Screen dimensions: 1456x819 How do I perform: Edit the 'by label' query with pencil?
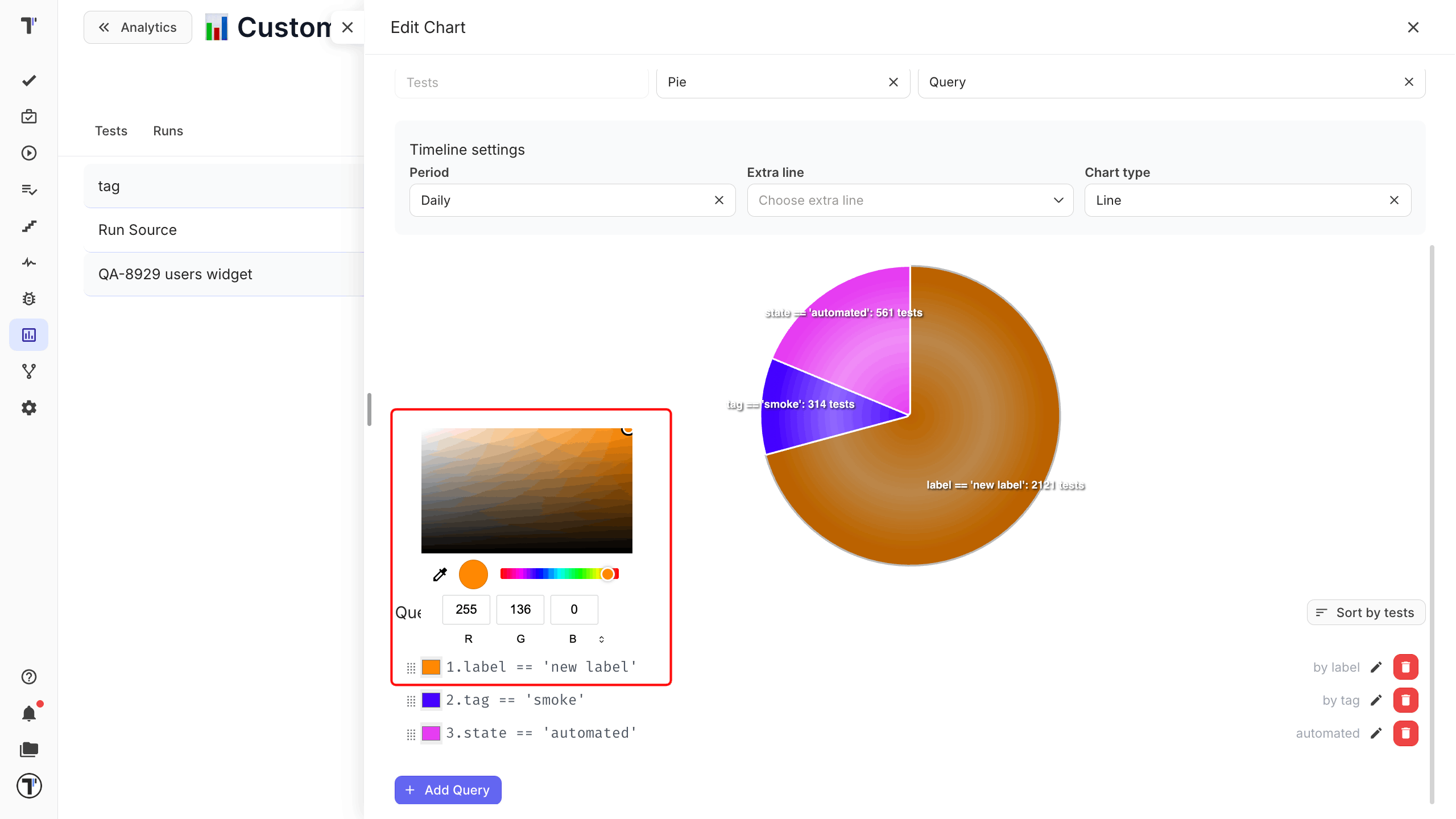[1376, 667]
